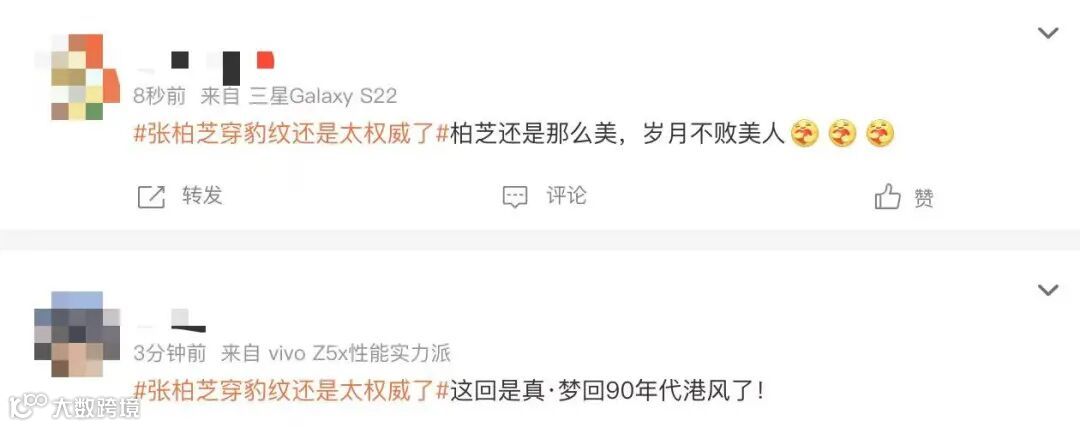The height and width of the screenshot is (427, 1080).
Task: Click the comment bubble icon on first post
Action: pyautogui.click(x=515, y=197)
